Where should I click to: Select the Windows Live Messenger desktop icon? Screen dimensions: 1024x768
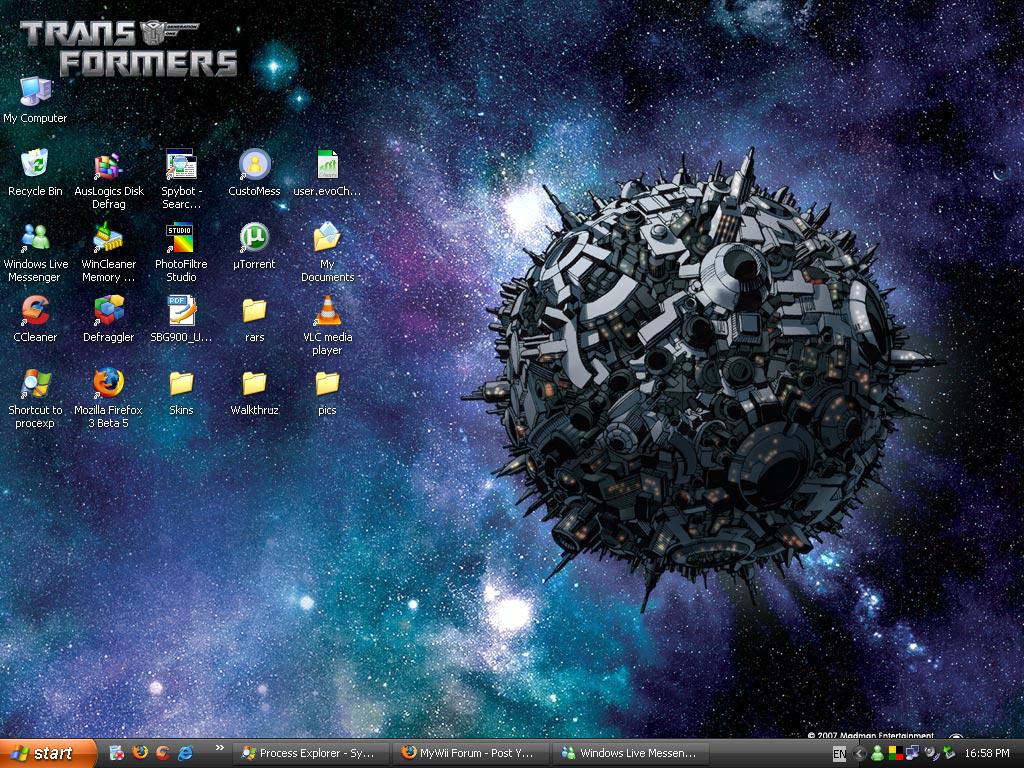click(x=35, y=238)
